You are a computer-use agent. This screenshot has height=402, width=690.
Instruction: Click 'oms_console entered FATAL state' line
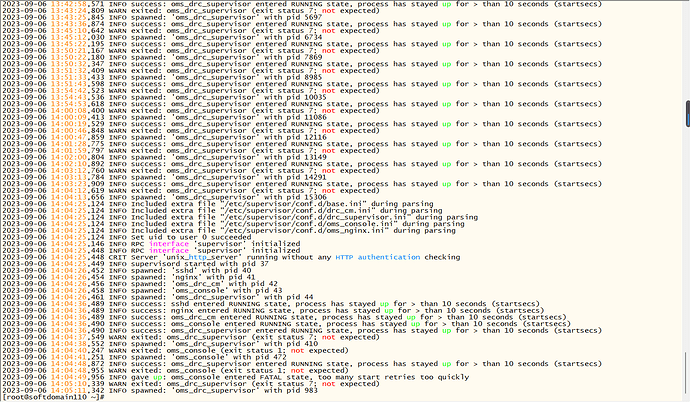click(x=235, y=377)
